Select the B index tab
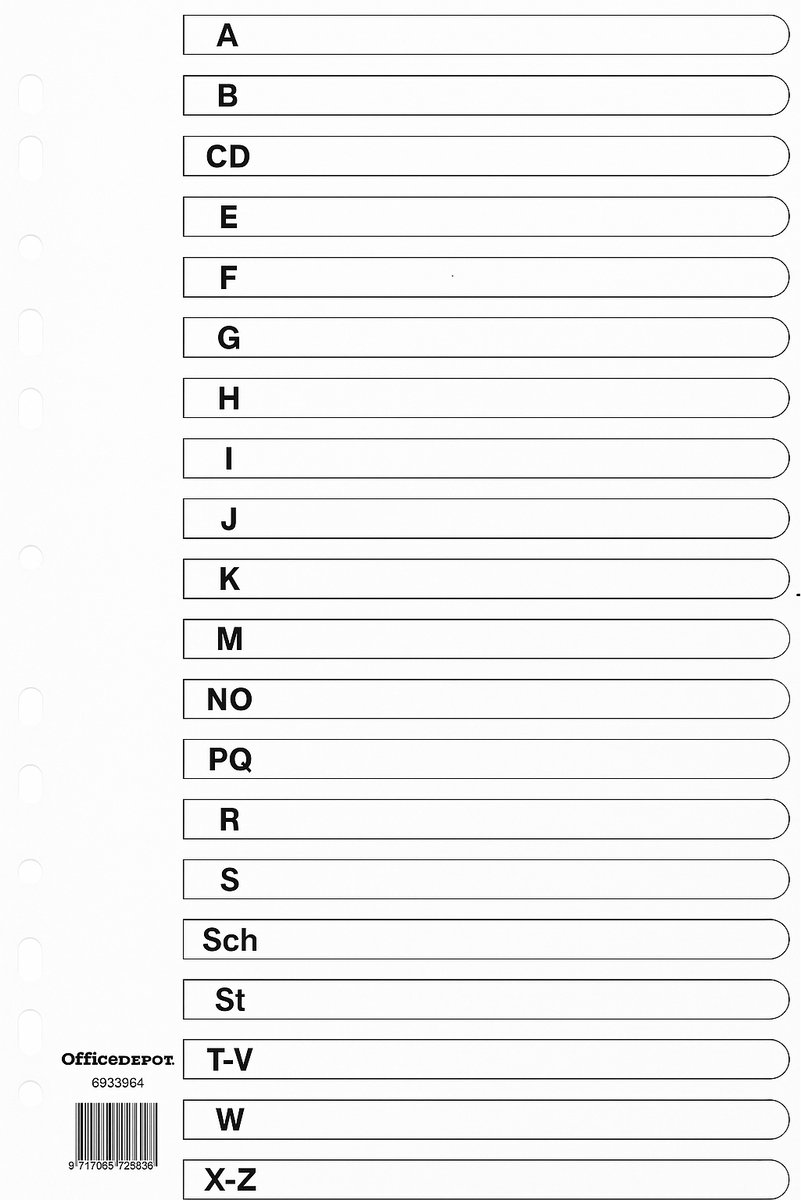801x1200 pixels. click(x=486, y=96)
